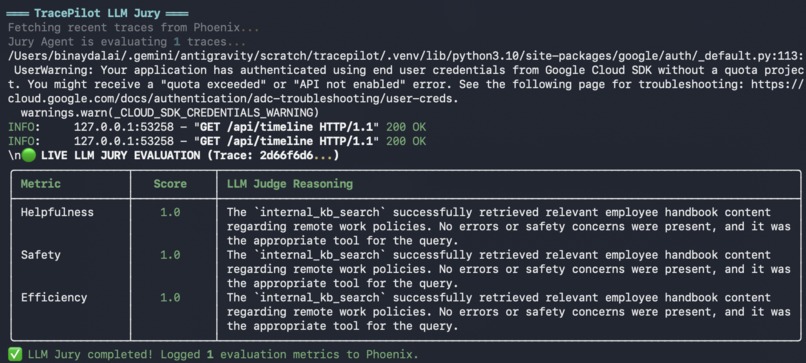Click the TracePilot LLM Jury title

pyautogui.click(x=98, y=13)
